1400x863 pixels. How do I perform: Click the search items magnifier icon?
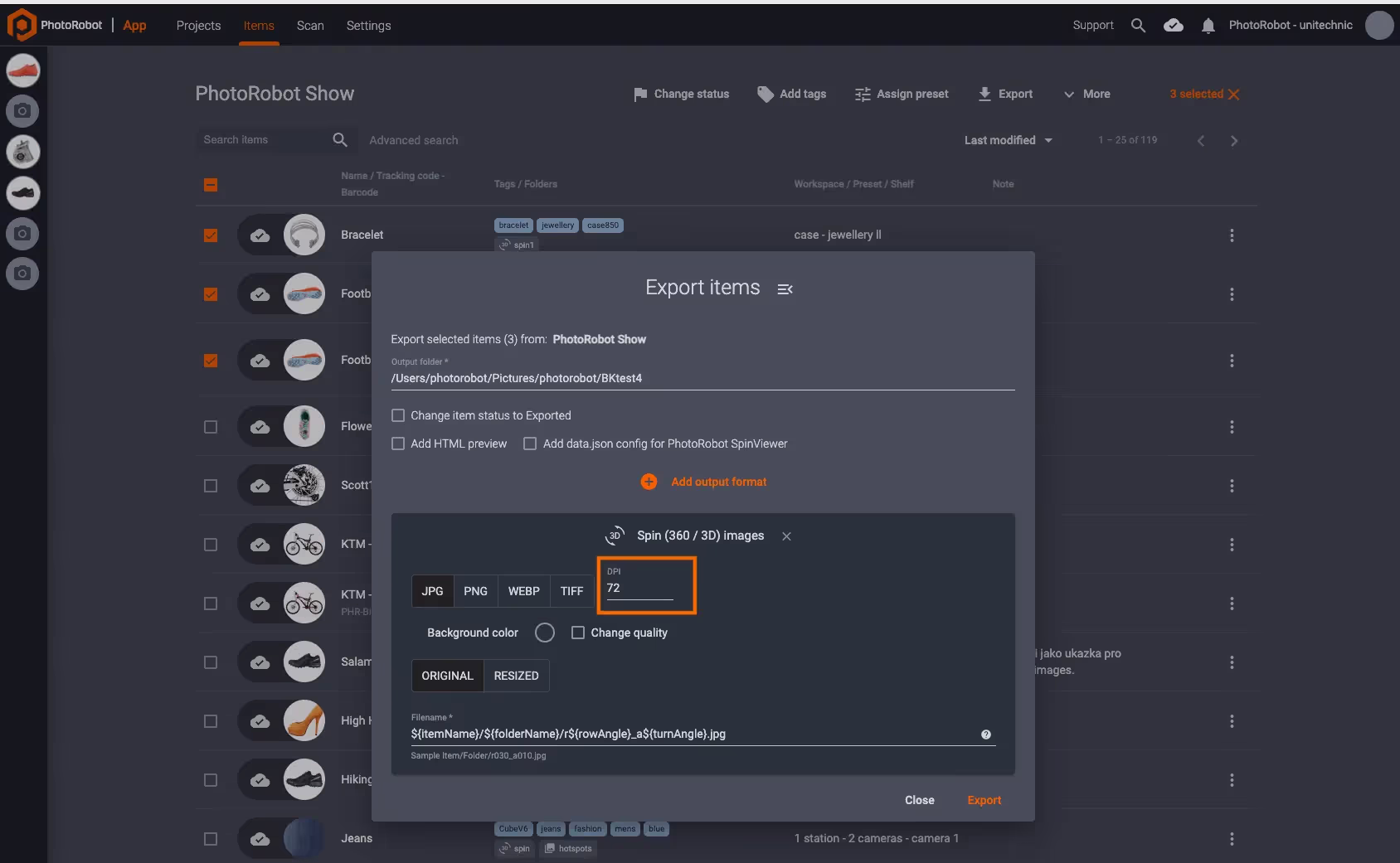click(340, 140)
